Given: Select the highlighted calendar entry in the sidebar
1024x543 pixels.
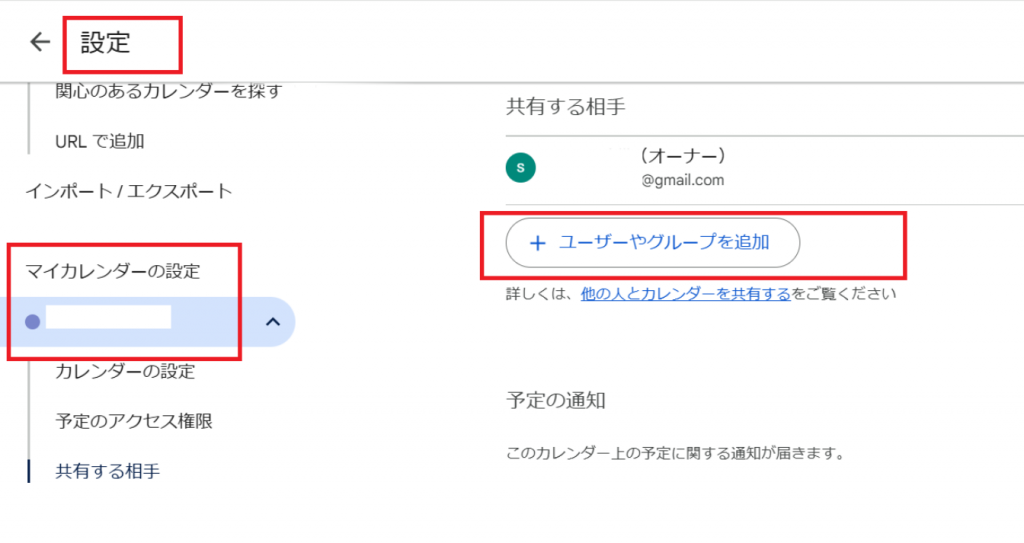Looking at the screenshot, I should [x=148, y=321].
